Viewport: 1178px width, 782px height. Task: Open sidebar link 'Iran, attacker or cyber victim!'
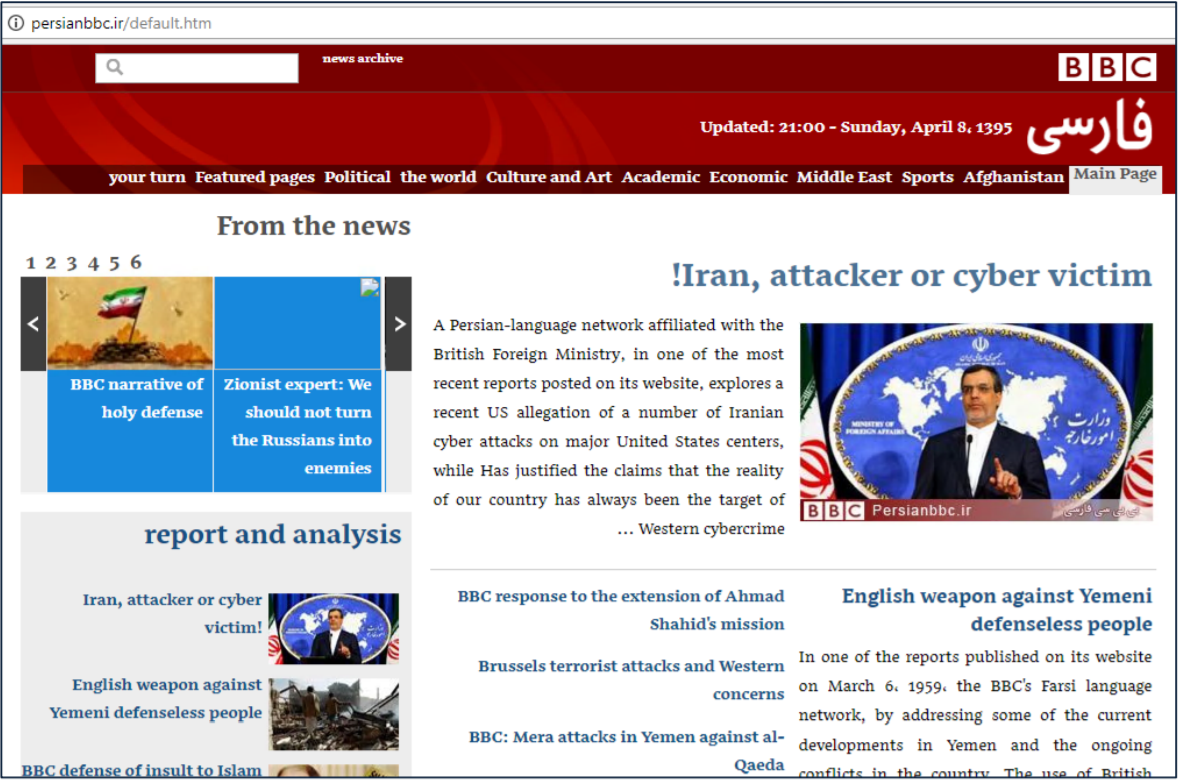tap(172, 613)
